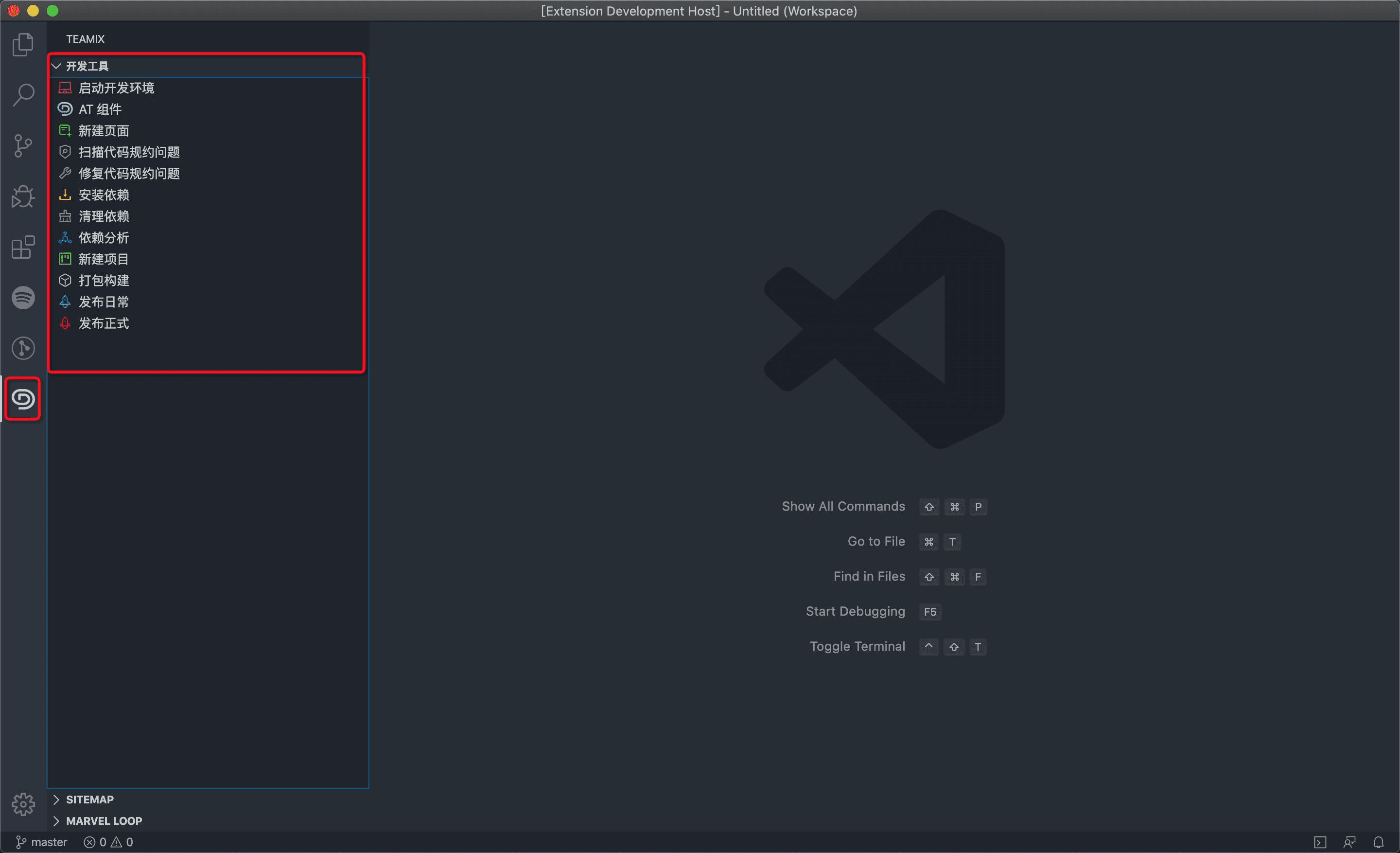Open the Git graph circle icon
1400x853 pixels.
(23, 348)
